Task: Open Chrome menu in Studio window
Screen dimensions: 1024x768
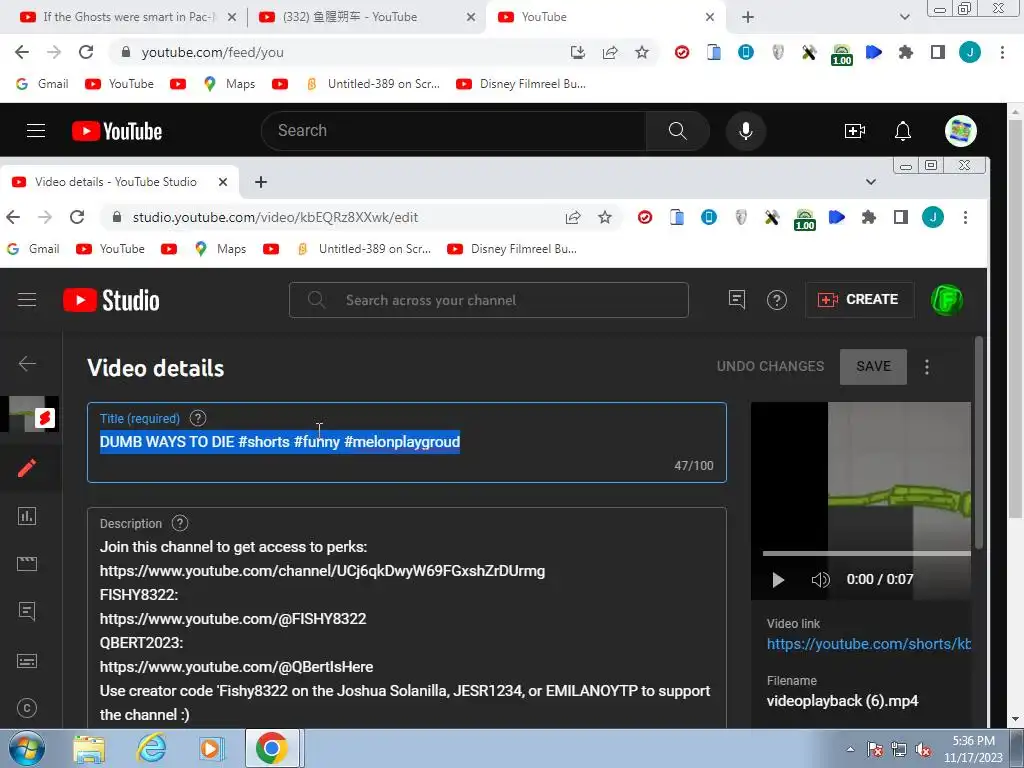Action: click(965, 217)
